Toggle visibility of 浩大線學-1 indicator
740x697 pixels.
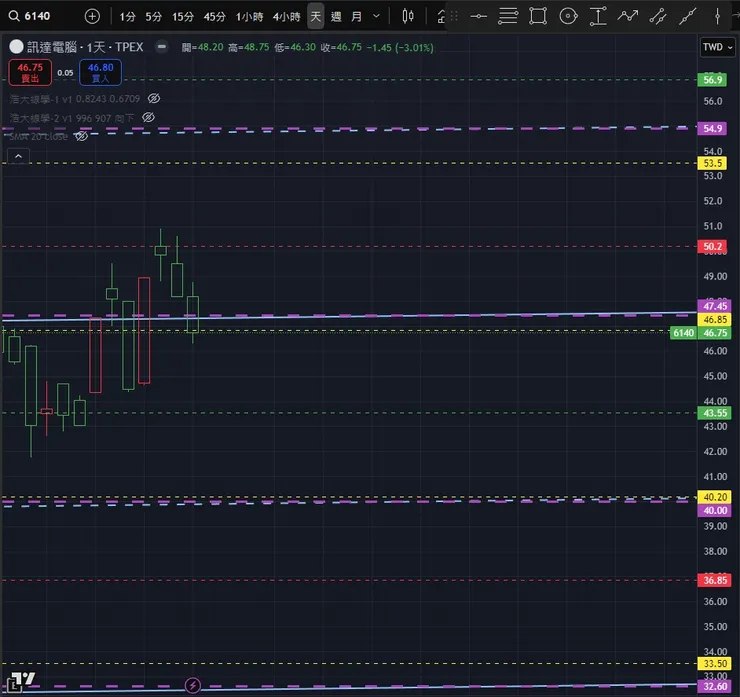click(x=154, y=99)
